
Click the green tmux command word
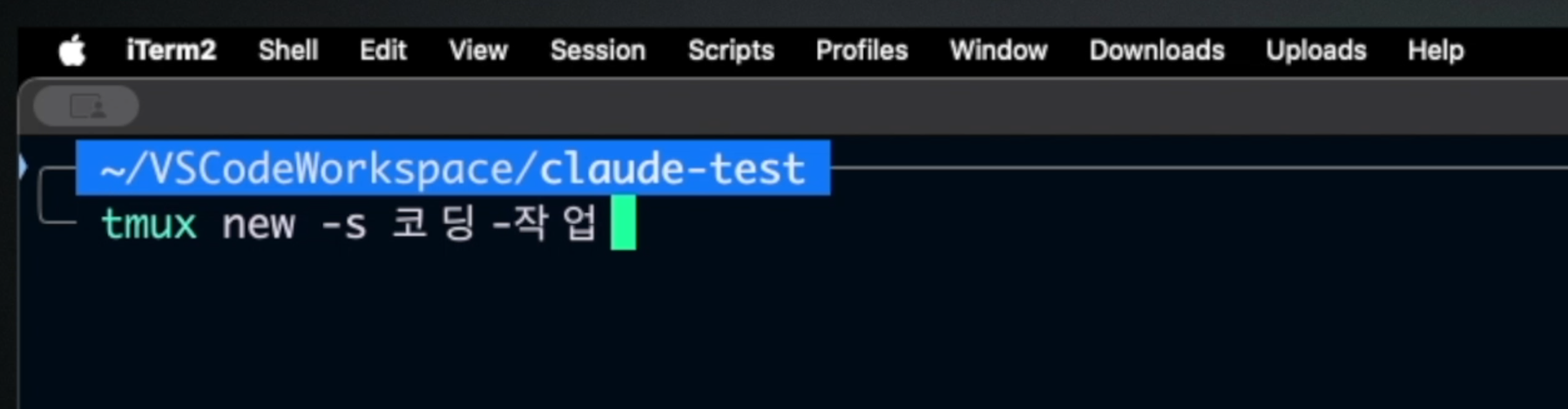point(149,224)
